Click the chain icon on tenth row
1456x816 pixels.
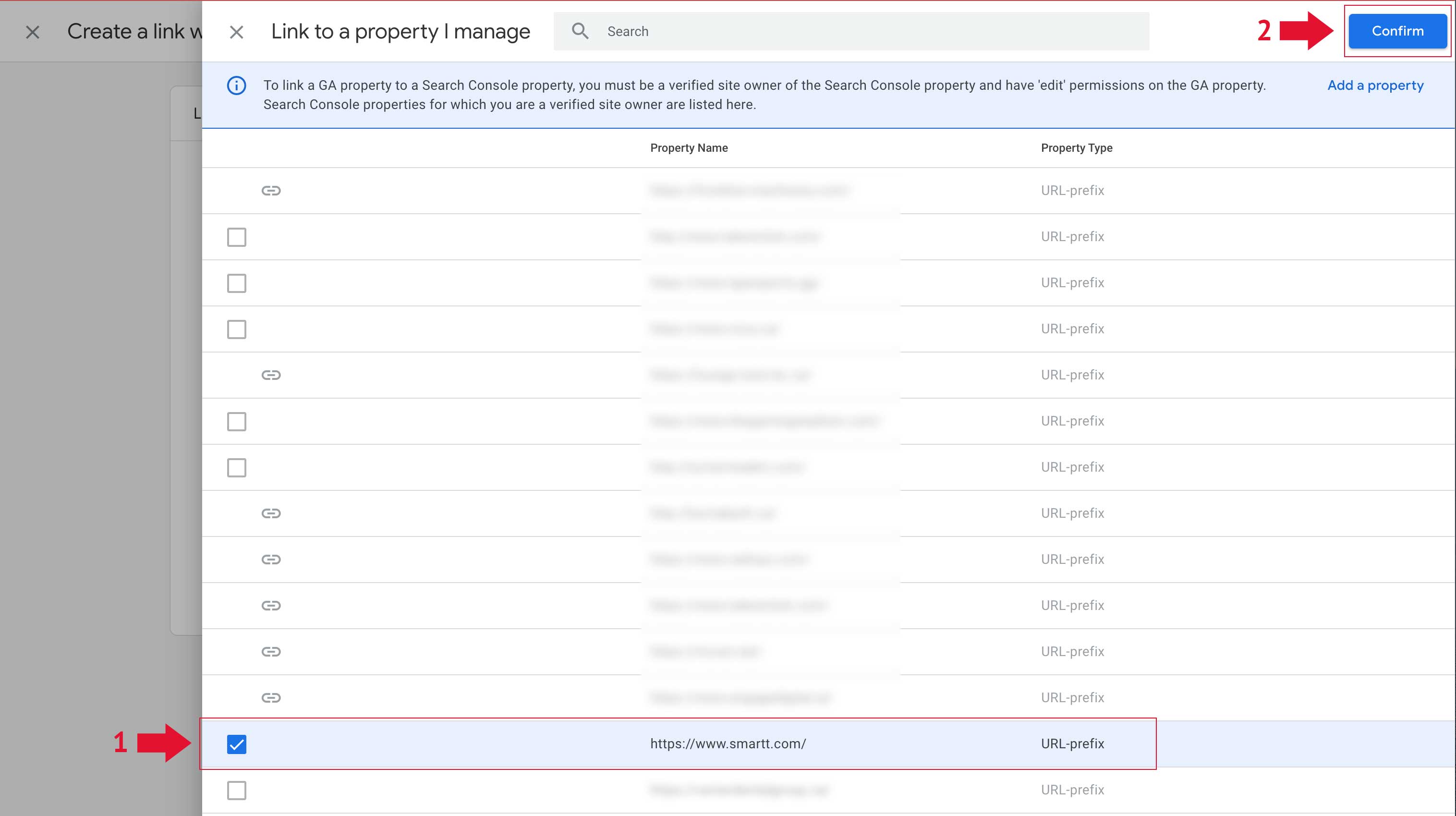pos(270,605)
